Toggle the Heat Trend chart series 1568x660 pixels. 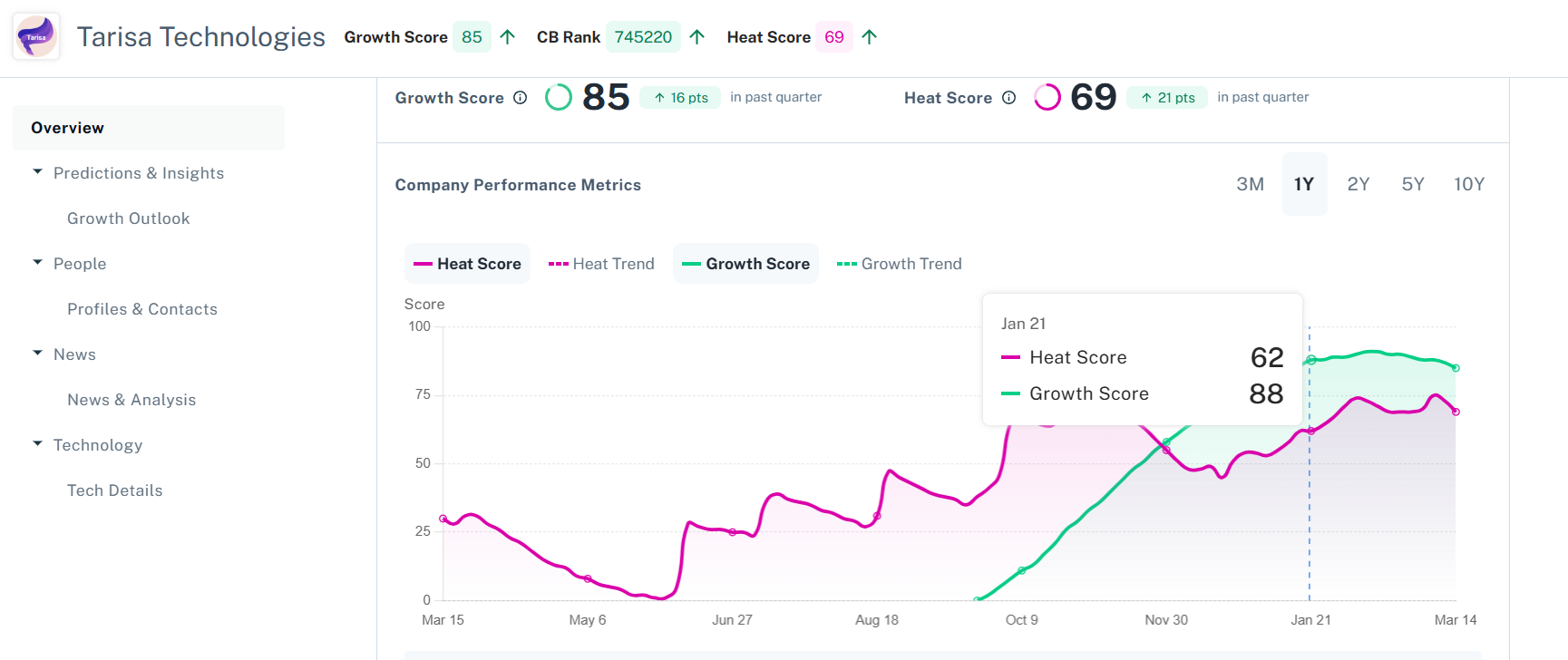pyautogui.click(x=601, y=264)
